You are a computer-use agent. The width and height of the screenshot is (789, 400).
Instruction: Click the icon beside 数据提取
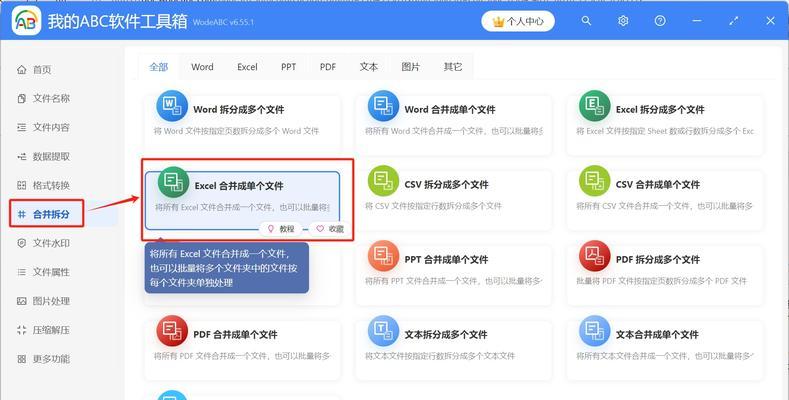[22, 157]
